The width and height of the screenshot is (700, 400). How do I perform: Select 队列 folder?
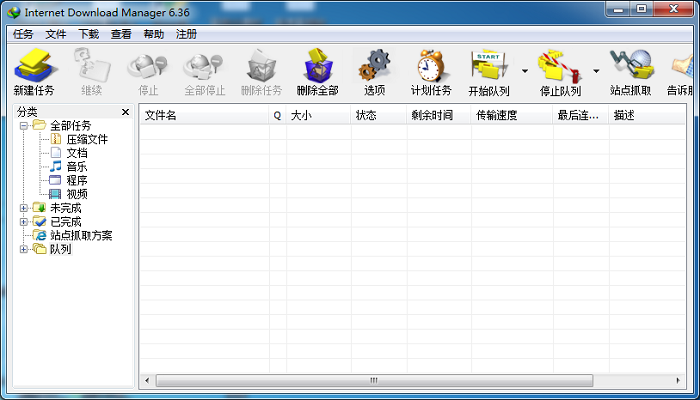(61, 250)
